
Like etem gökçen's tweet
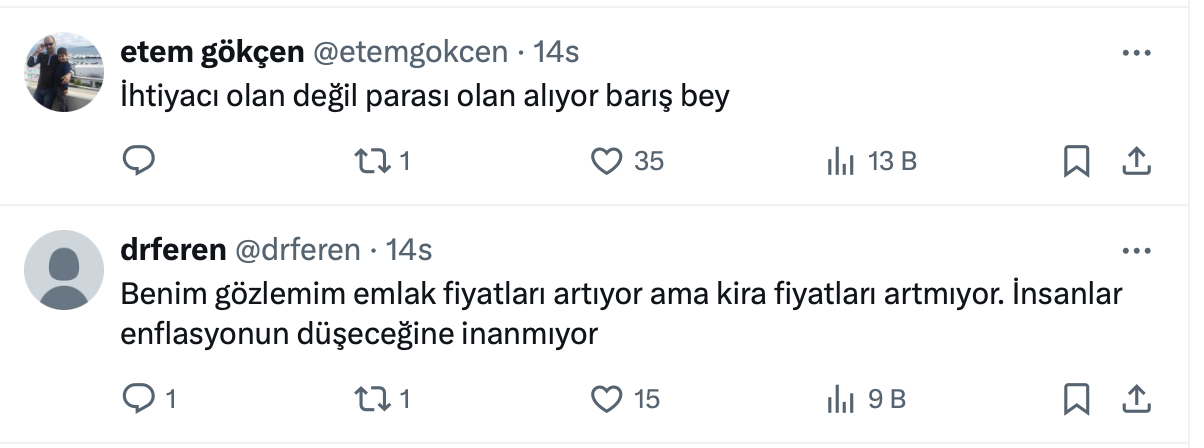[x=607, y=161]
